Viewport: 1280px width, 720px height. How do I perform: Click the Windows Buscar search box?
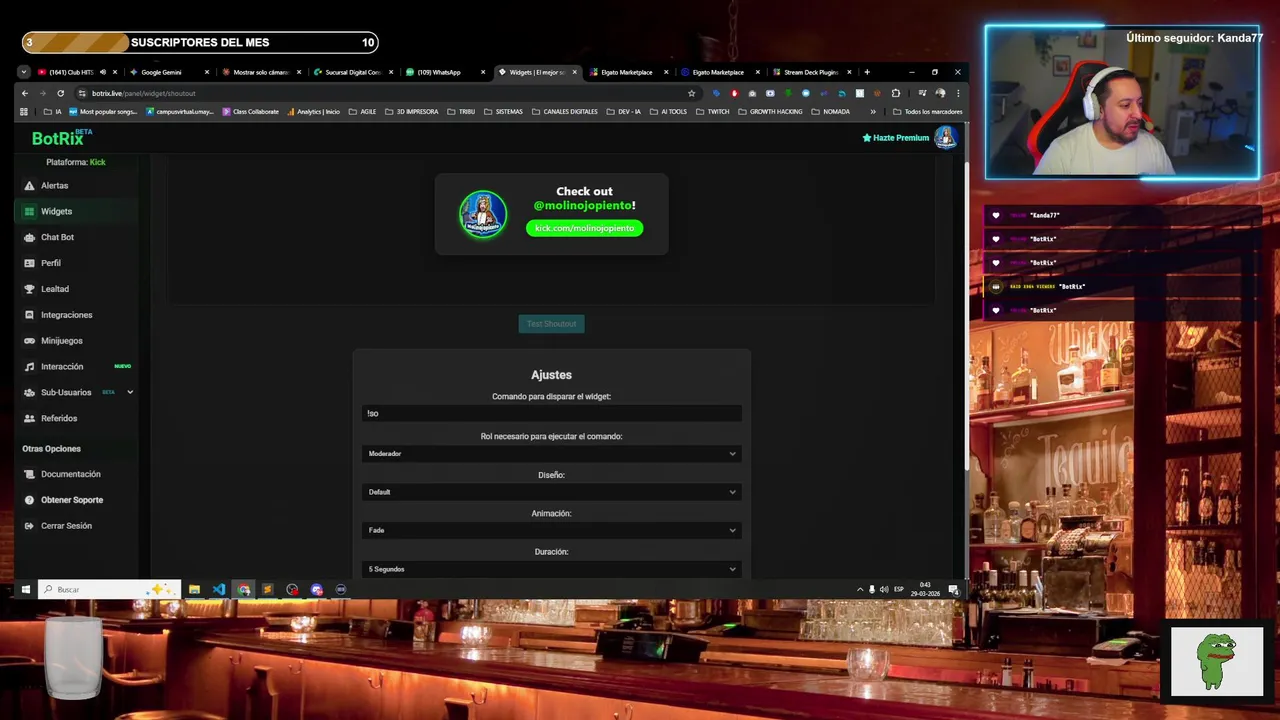point(109,589)
